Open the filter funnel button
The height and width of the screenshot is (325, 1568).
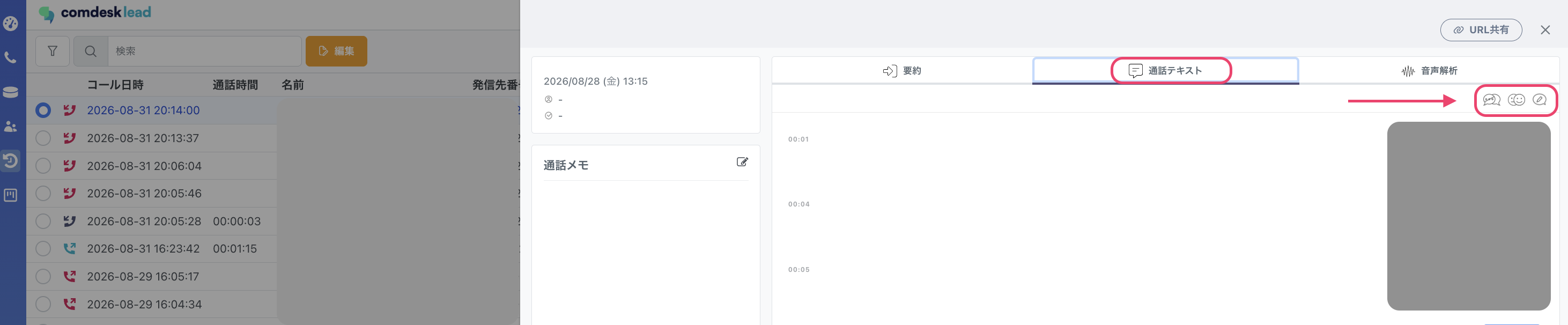point(53,51)
